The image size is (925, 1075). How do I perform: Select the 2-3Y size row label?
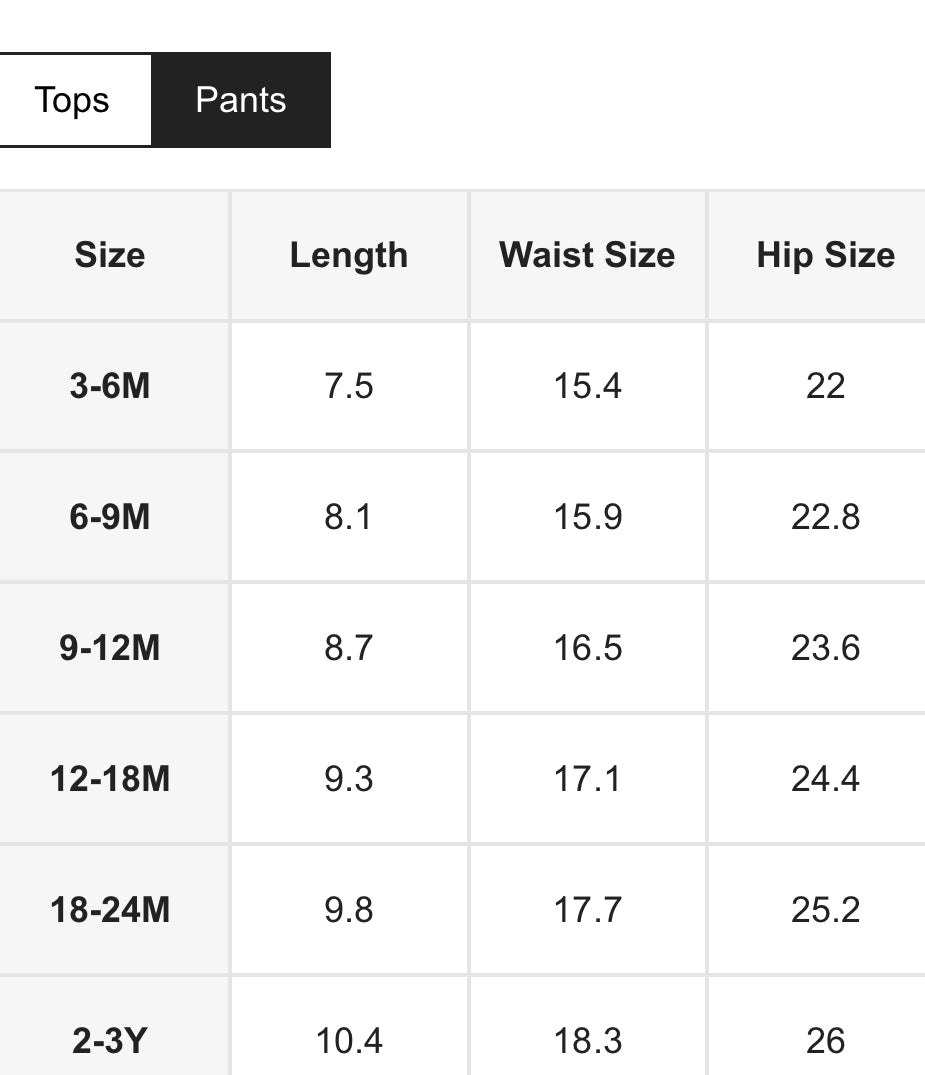click(x=110, y=1041)
